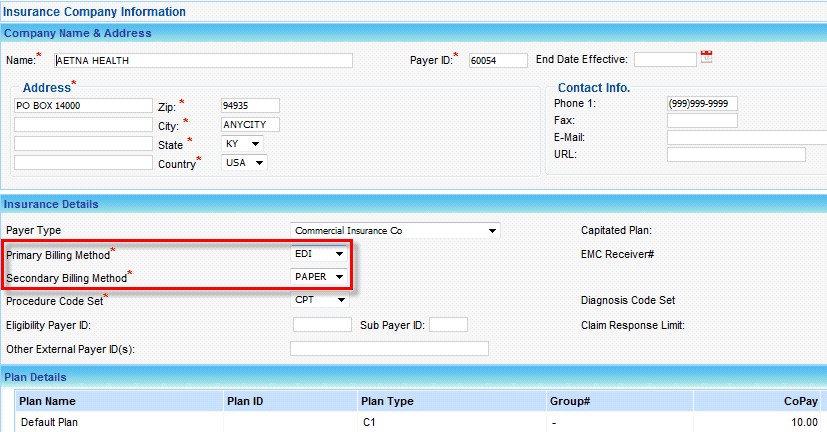Click the Fax number field
Screen dimensions: 827x432
pos(702,120)
